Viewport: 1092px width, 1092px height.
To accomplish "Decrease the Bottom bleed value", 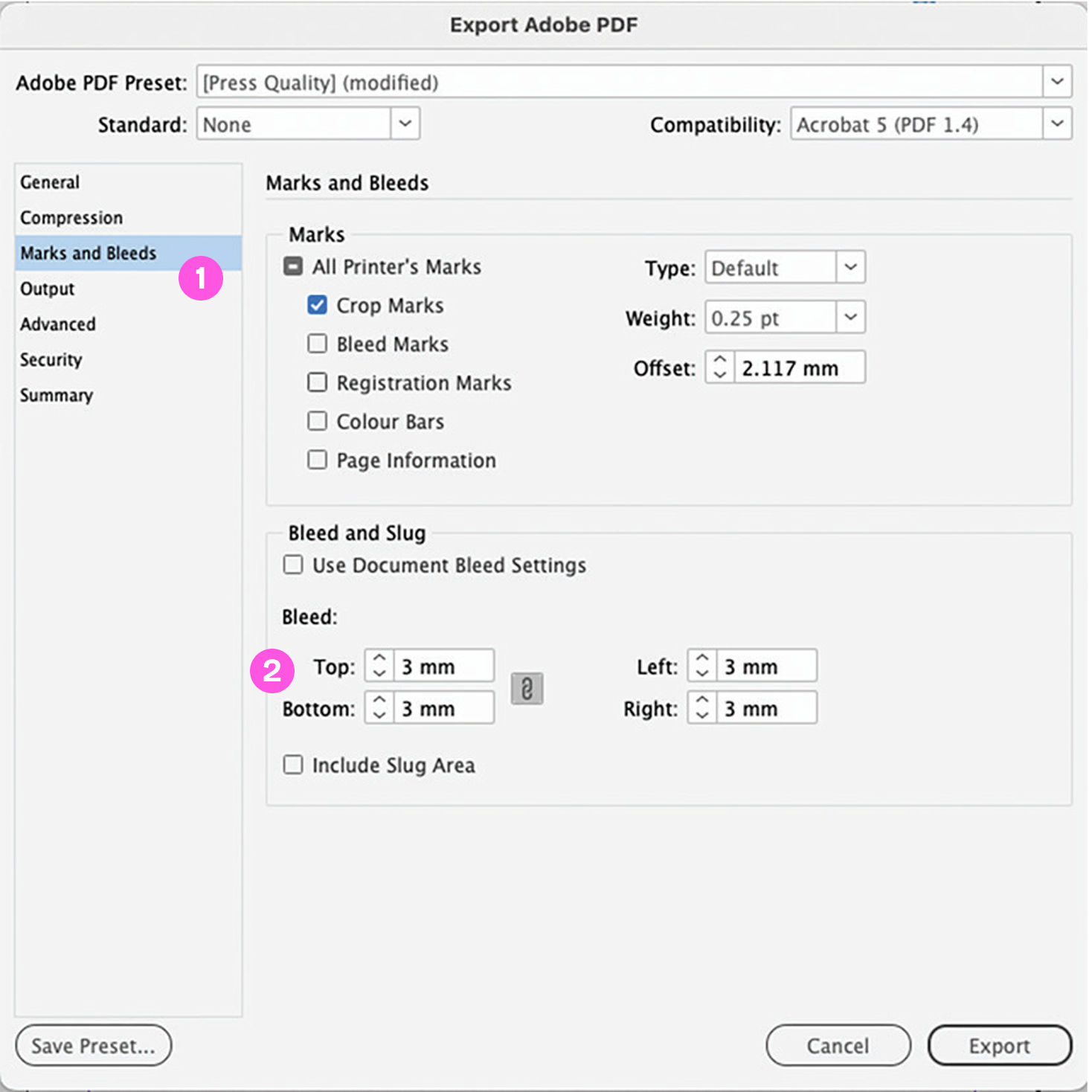I will tap(379, 714).
